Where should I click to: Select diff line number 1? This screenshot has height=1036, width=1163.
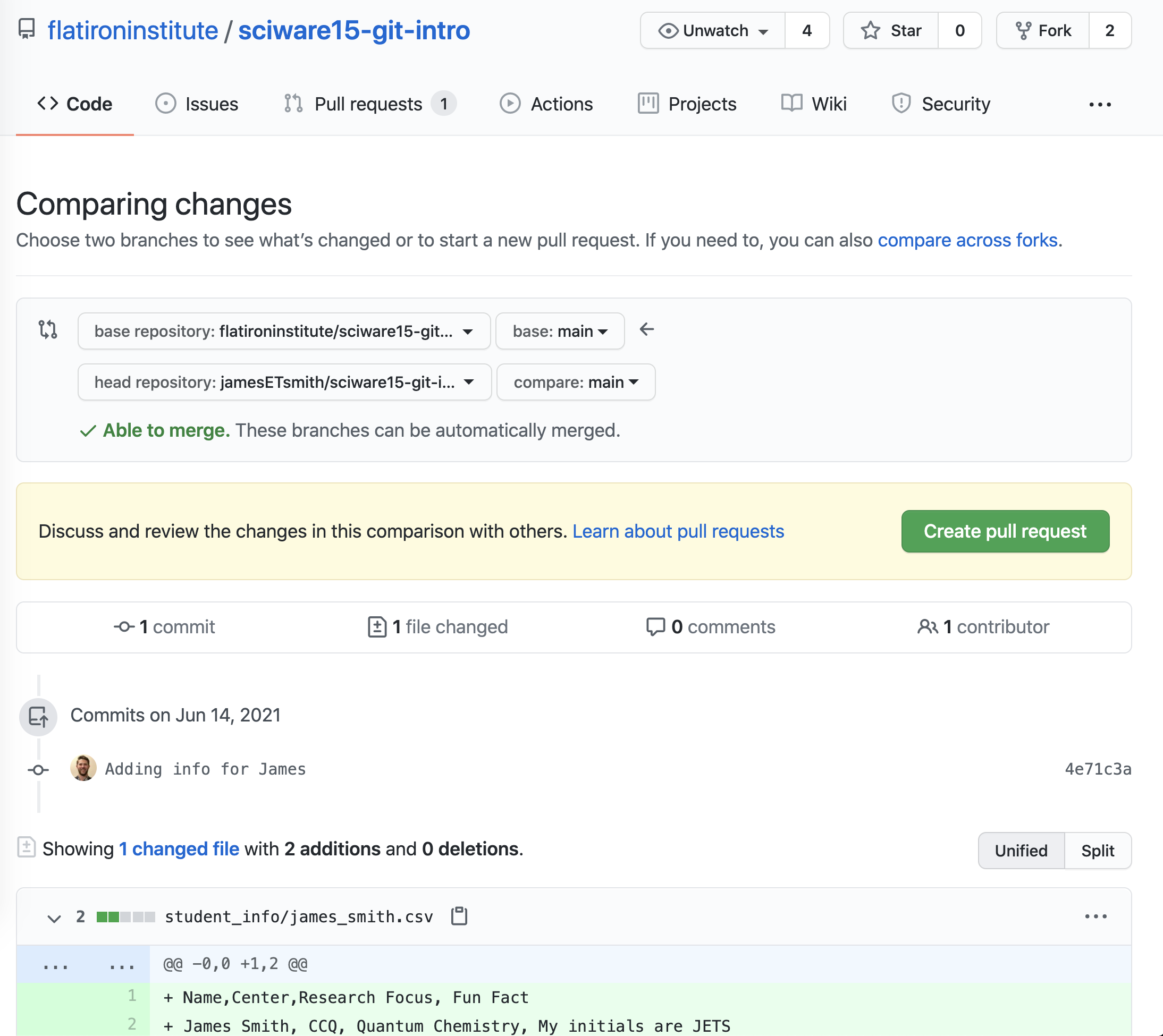[132, 996]
